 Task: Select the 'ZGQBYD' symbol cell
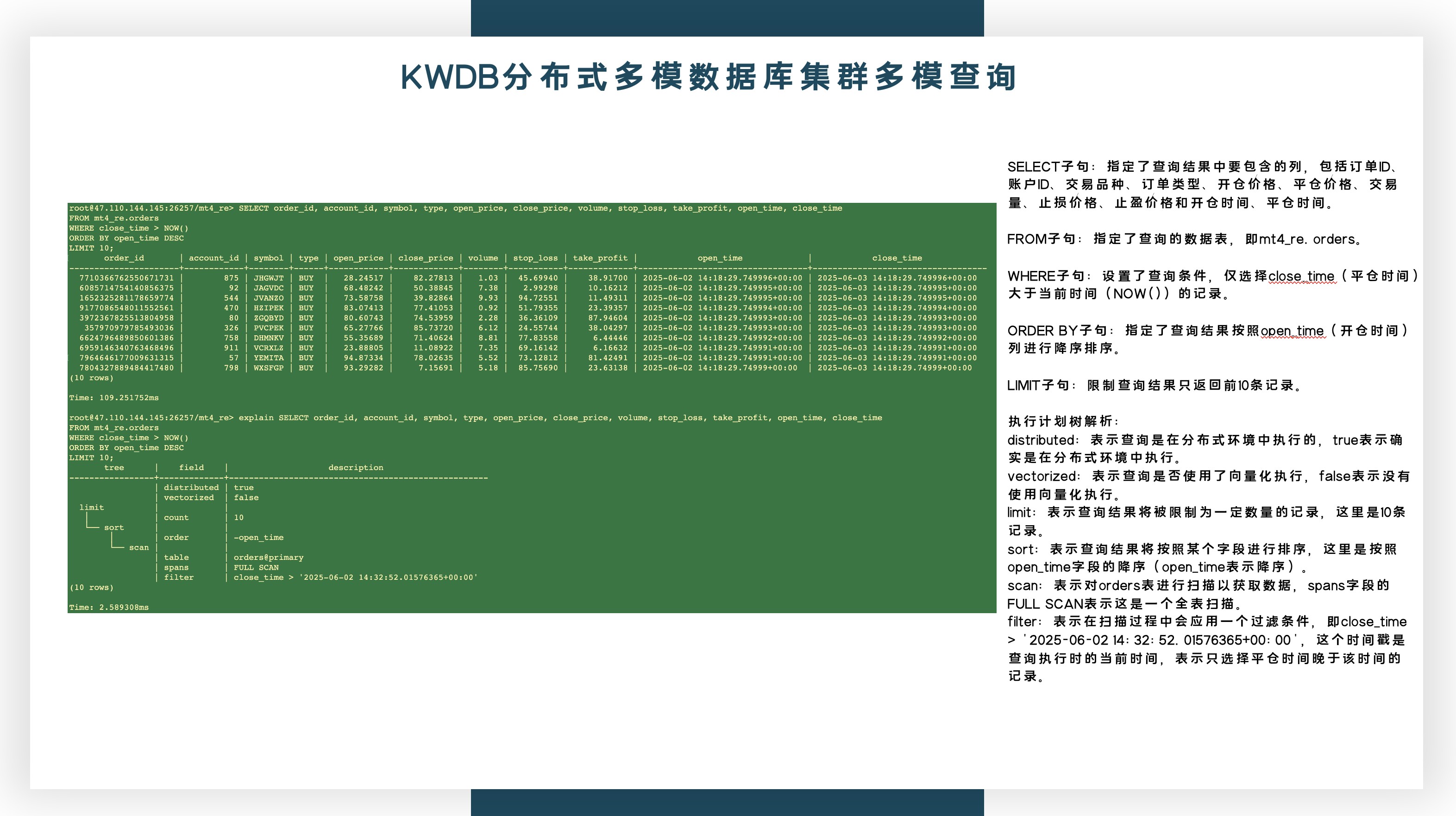click(269, 318)
